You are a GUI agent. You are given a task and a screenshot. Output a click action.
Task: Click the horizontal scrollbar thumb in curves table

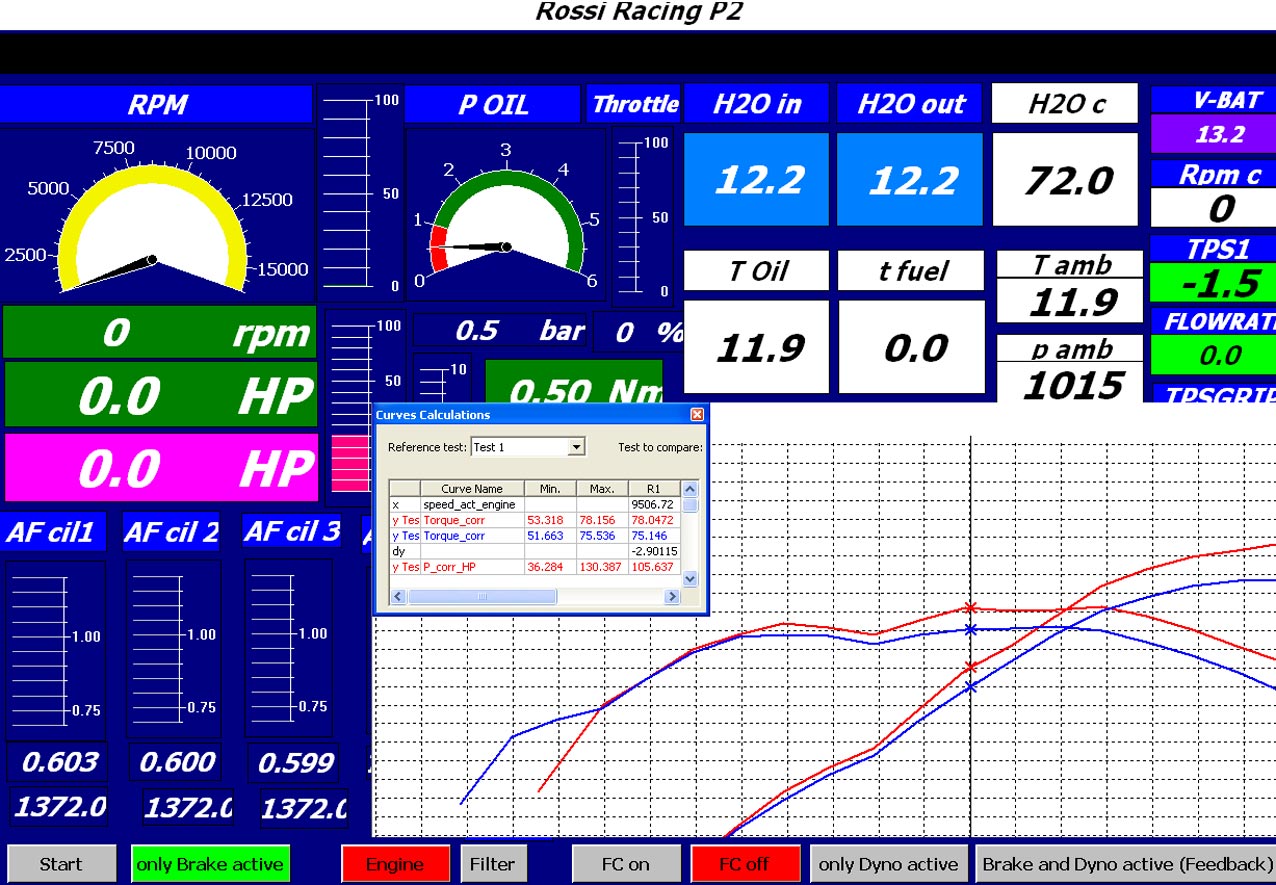point(482,596)
